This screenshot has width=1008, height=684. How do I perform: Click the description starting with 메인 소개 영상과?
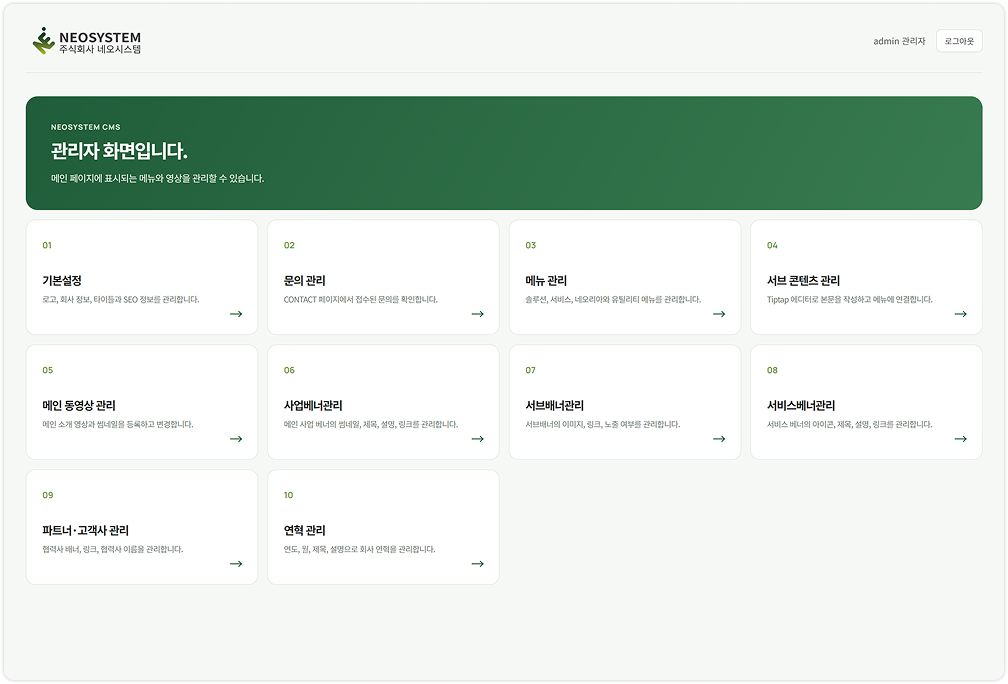point(118,424)
